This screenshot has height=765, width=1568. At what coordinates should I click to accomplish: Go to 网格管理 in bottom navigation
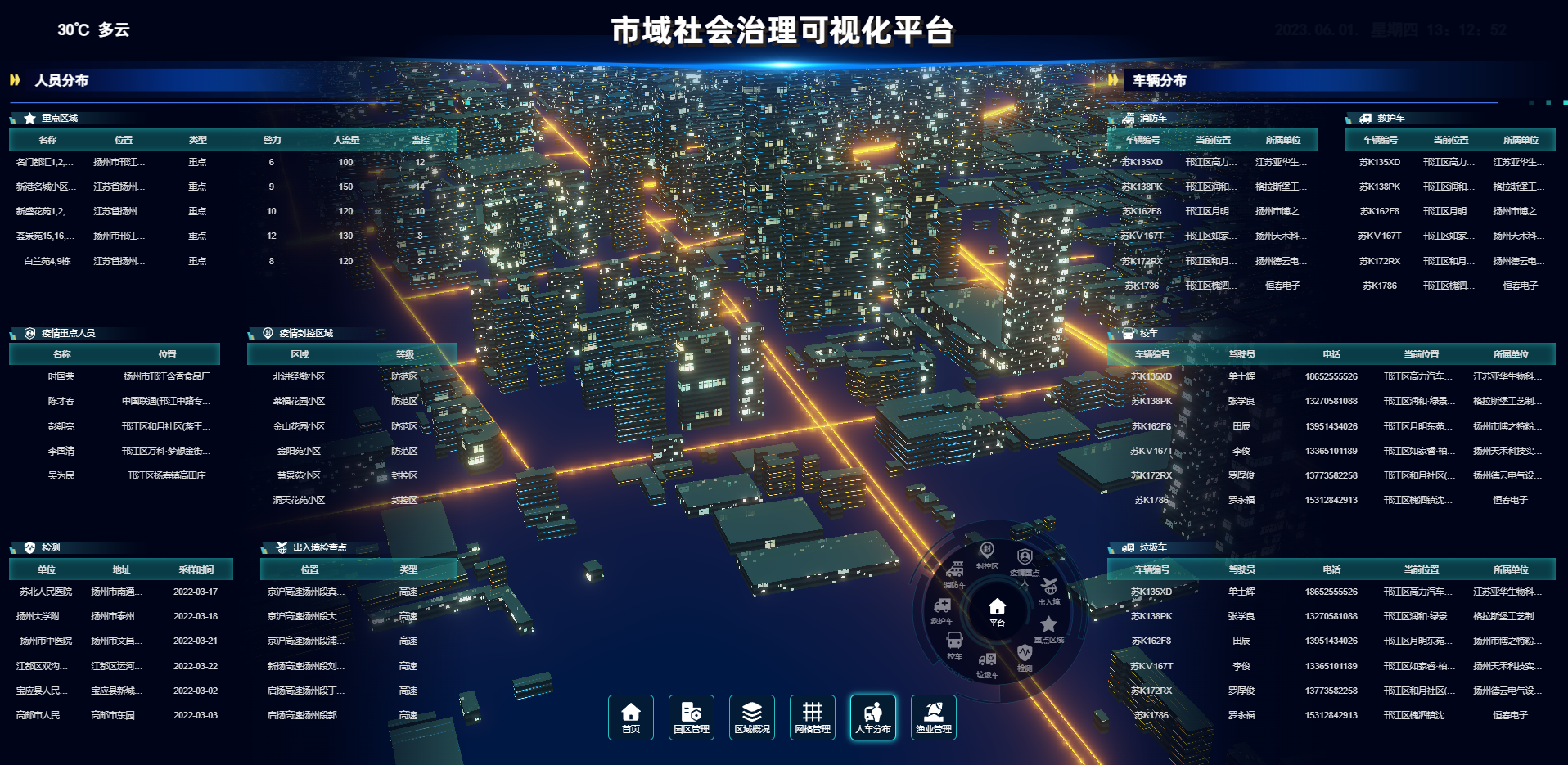pos(812,717)
